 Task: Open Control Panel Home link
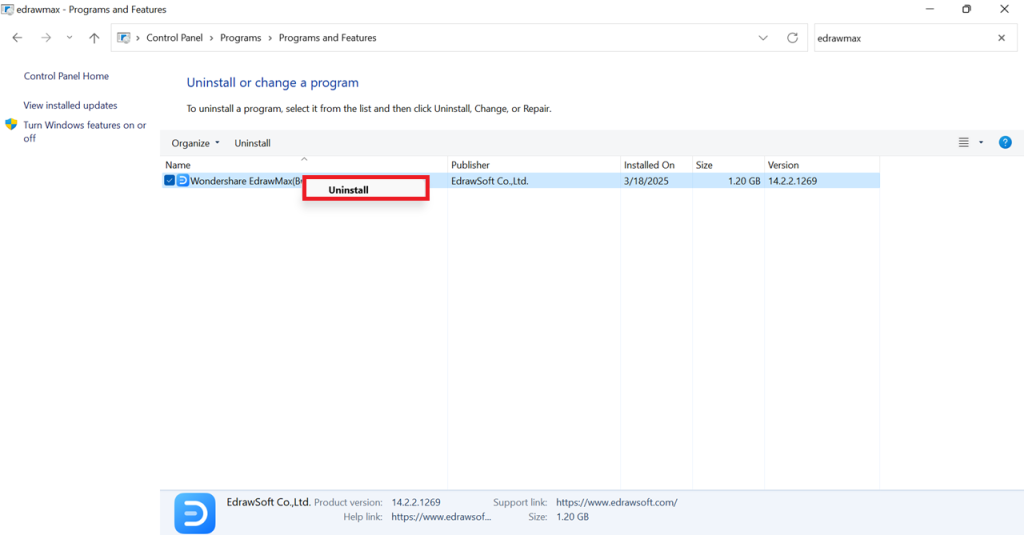click(x=66, y=76)
